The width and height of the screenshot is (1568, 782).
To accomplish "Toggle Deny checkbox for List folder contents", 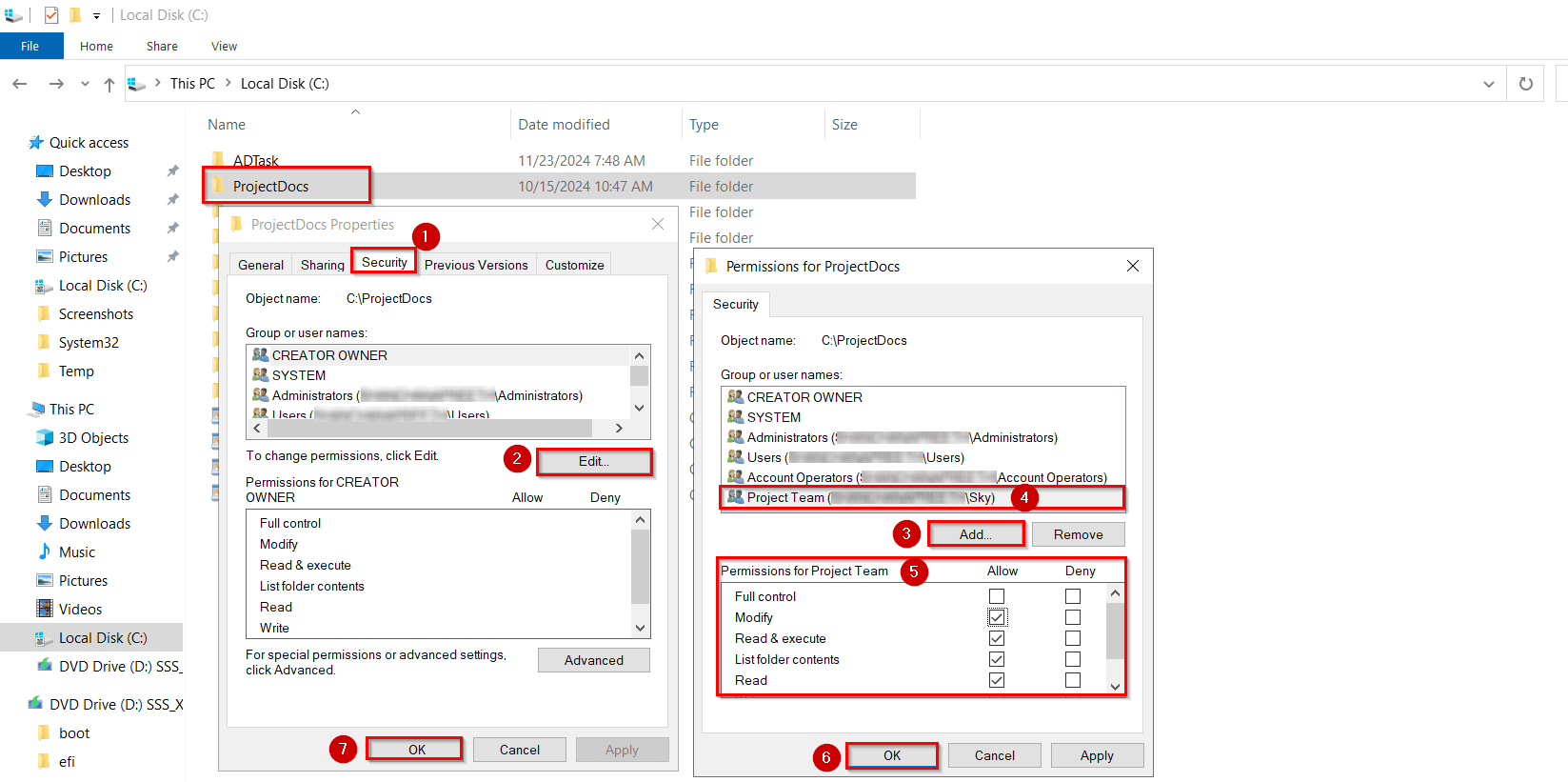I will (1073, 659).
